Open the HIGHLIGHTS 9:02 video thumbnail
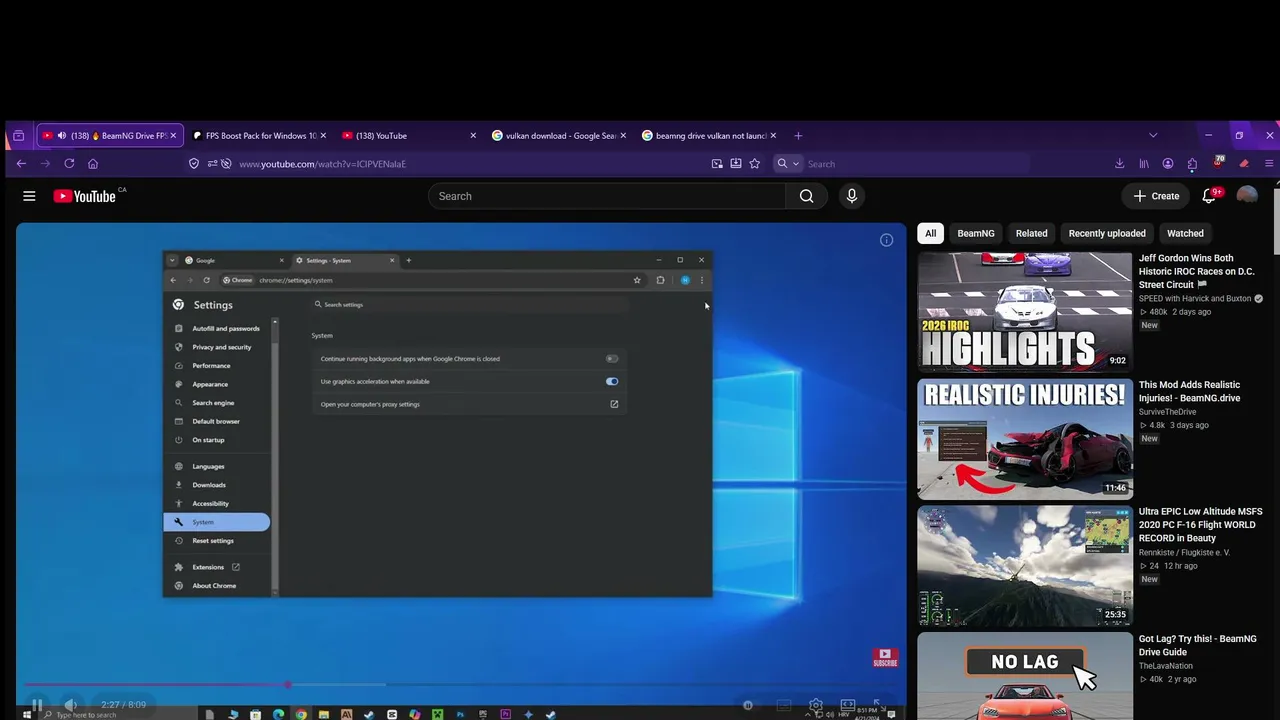The height and width of the screenshot is (720, 1280). click(1025, 312)
